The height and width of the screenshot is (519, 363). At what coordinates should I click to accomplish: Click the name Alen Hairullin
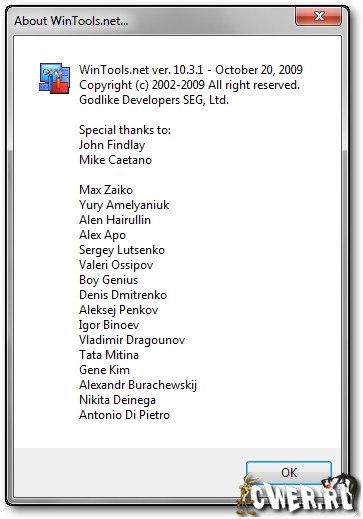(x=115, y=220)
